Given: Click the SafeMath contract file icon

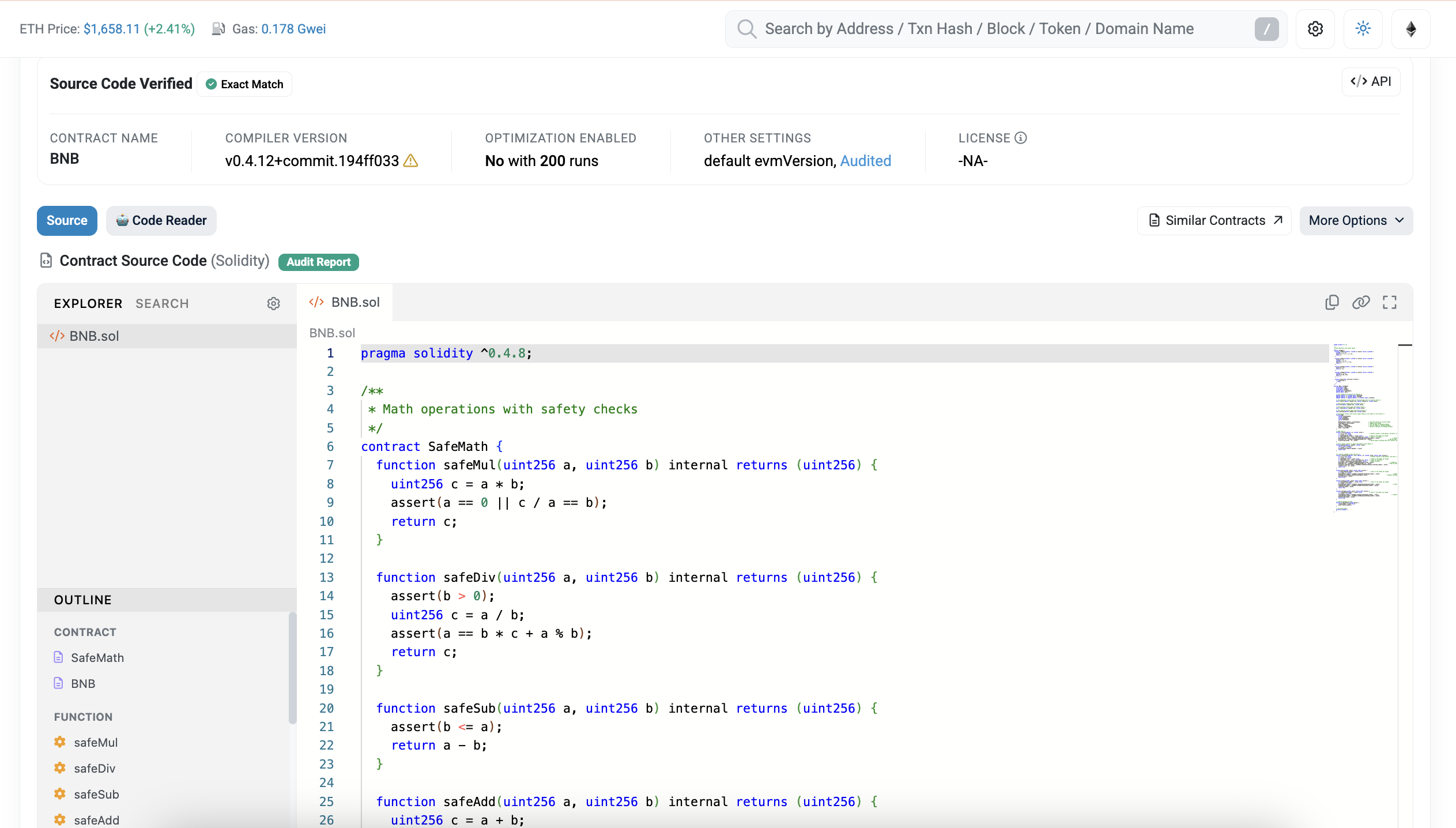Looking at the screenshot, I should (x=58, y=657).
